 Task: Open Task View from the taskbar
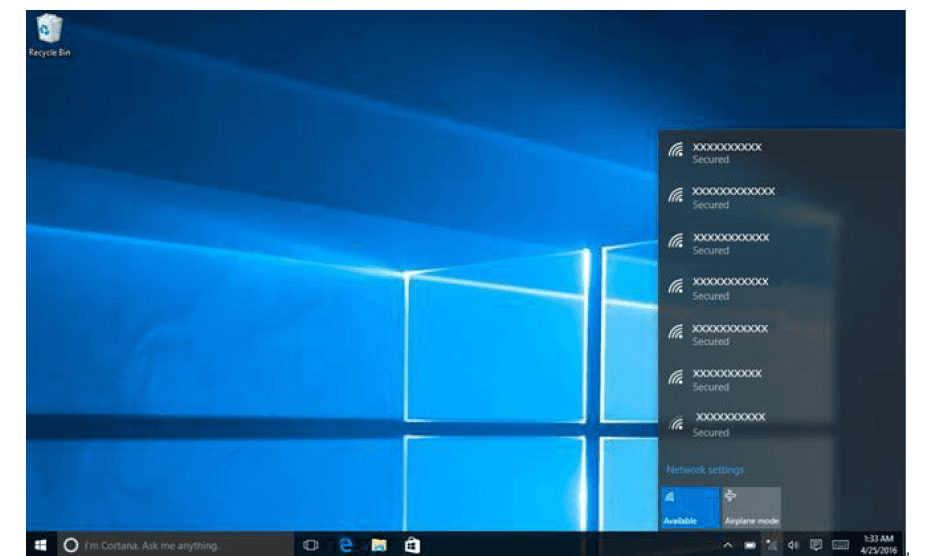[x=311, y=545]
